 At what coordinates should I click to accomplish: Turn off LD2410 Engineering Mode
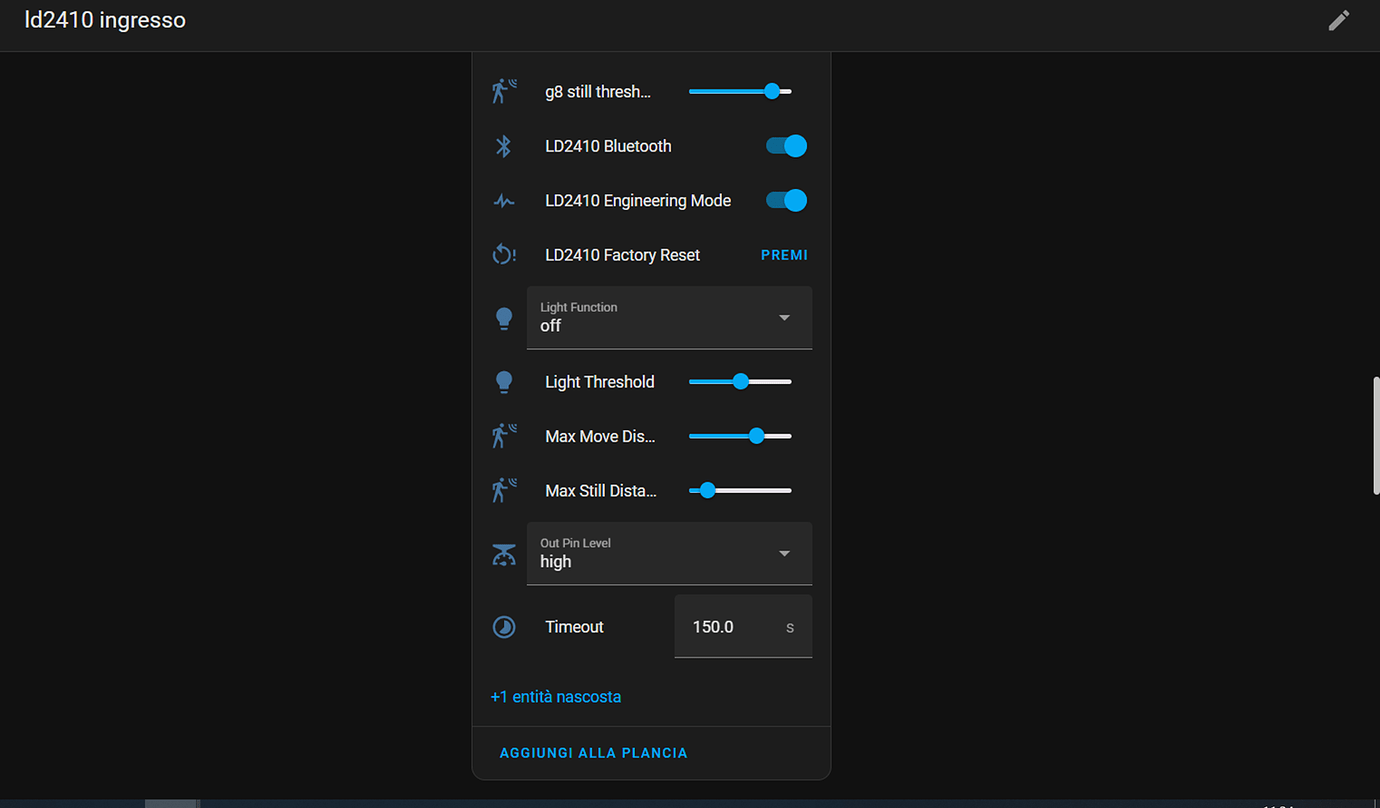(786, 200)
